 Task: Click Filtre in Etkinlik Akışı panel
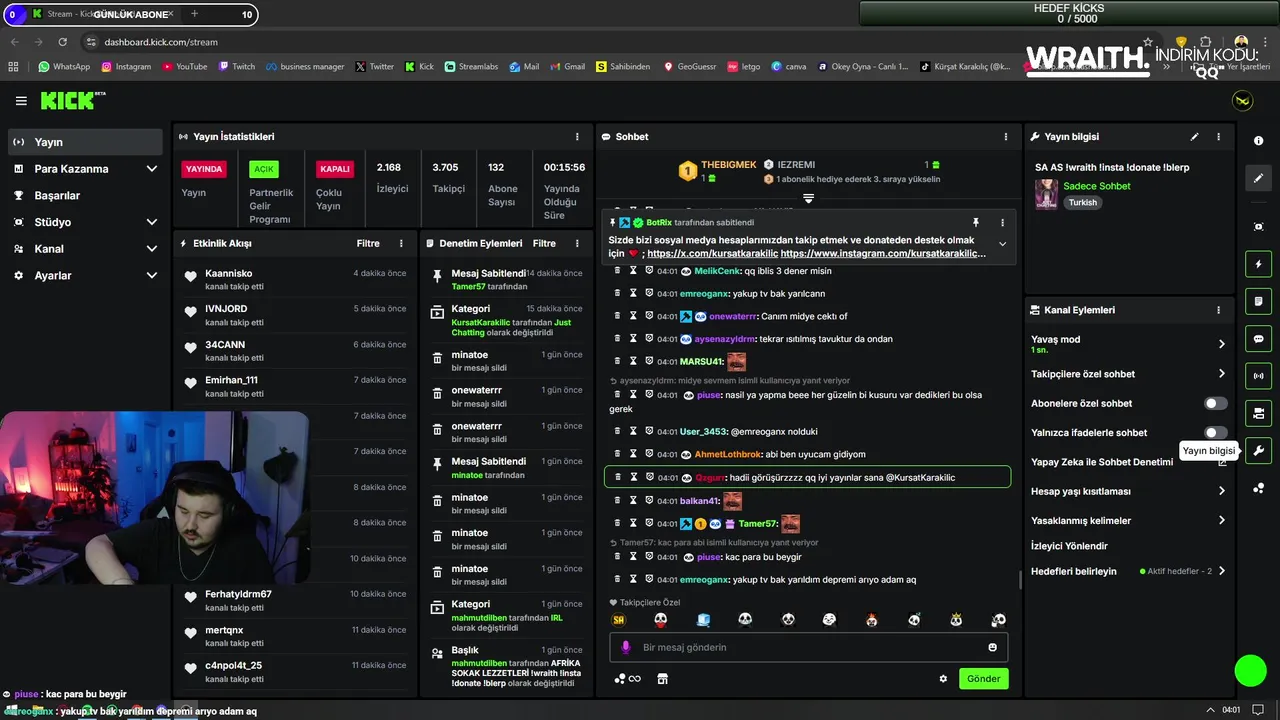(368, 243)
